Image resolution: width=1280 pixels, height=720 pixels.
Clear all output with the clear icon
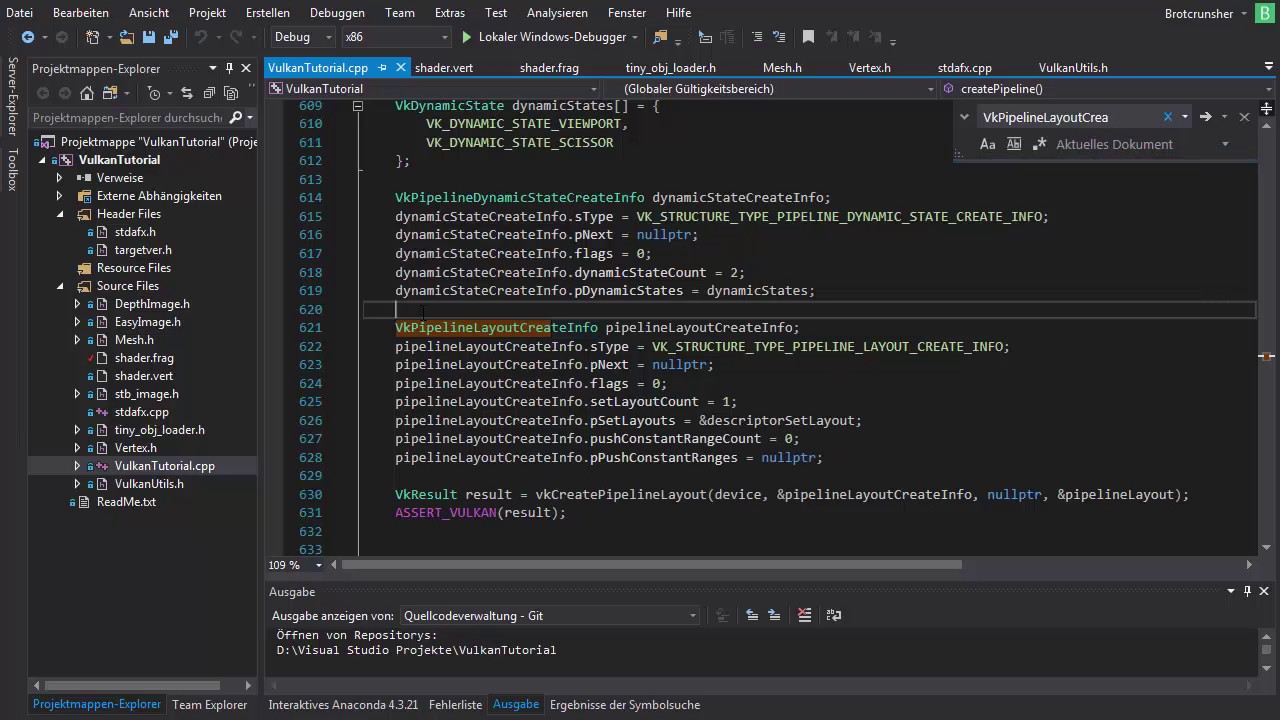pos(804,616)
